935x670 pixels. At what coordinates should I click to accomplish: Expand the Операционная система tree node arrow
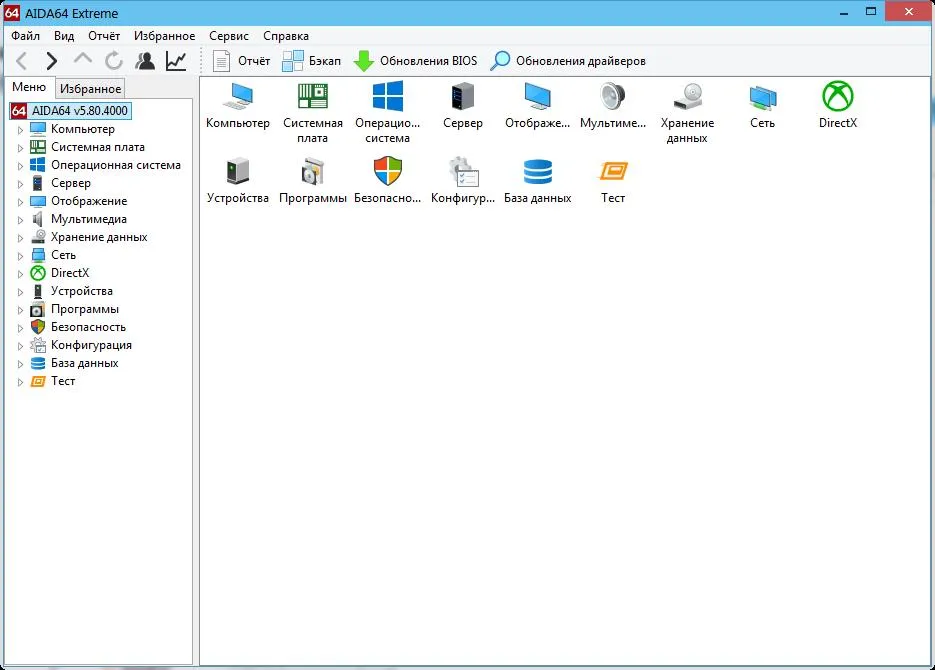point(20,166)
